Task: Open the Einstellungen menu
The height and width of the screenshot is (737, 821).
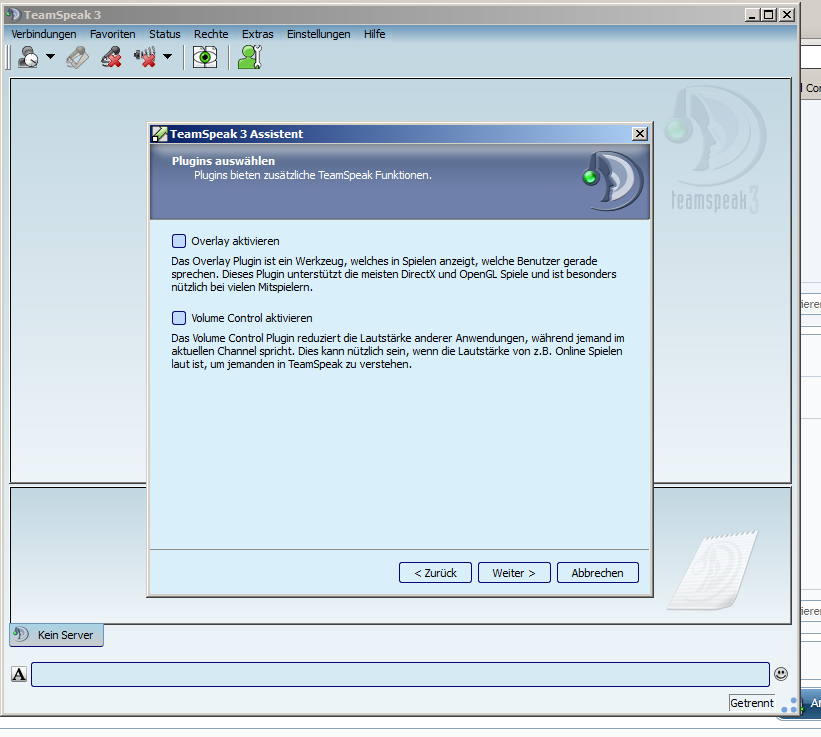Action: pos(318,34)
